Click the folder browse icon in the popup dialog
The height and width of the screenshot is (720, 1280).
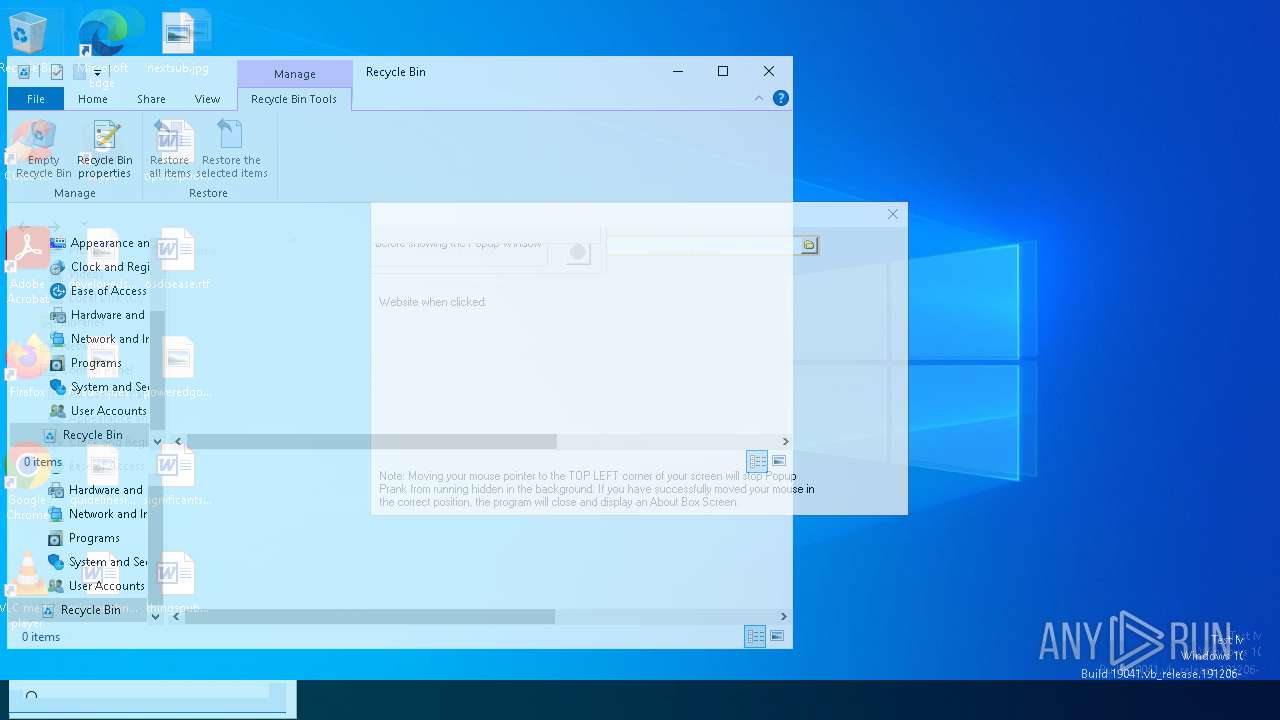coord(809,245)
